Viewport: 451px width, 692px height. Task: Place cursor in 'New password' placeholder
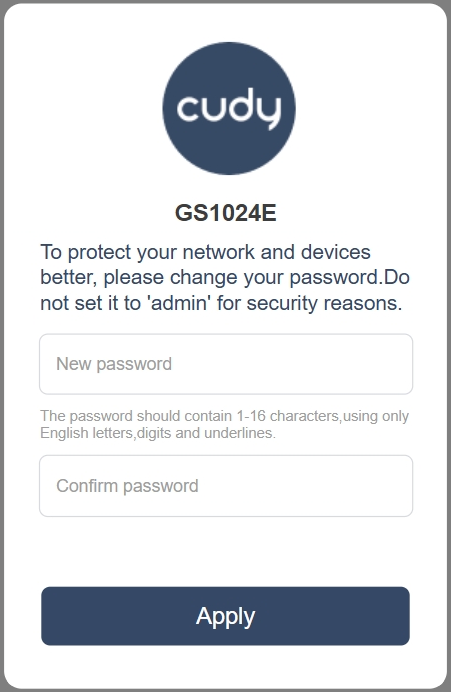[114, 364]
